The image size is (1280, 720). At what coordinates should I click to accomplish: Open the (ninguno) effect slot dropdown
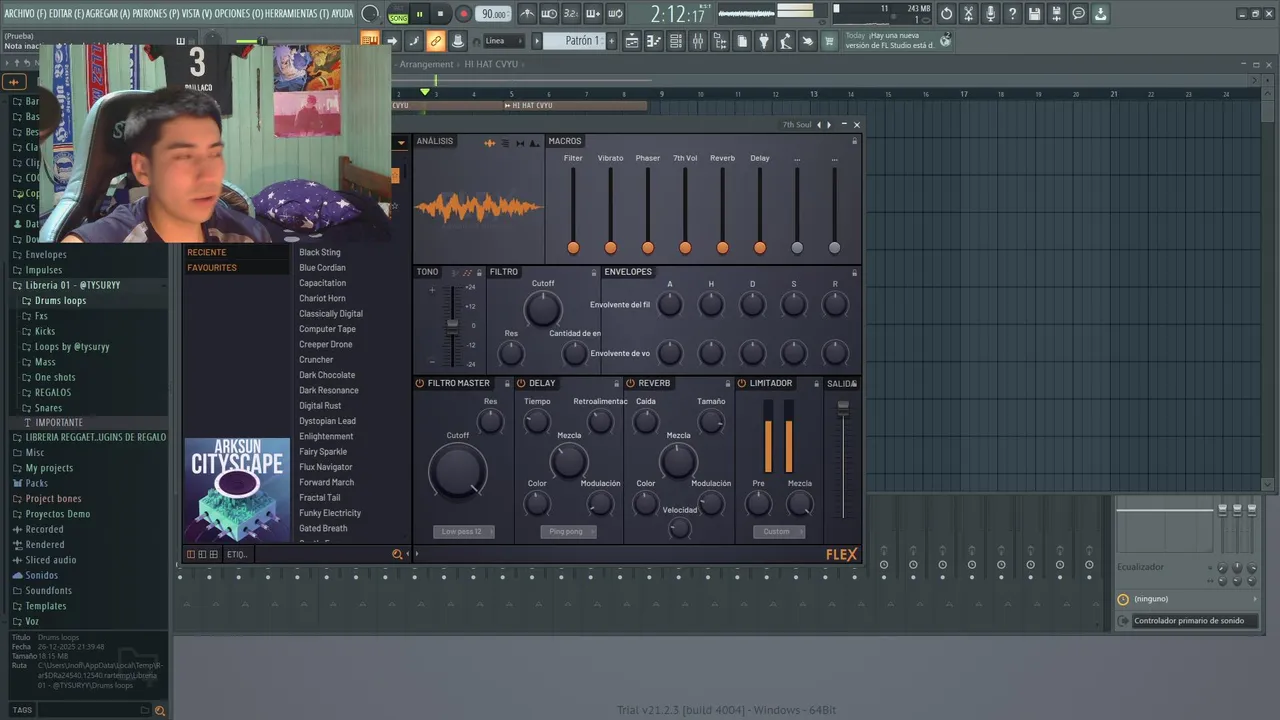(x=1187, y=599)
